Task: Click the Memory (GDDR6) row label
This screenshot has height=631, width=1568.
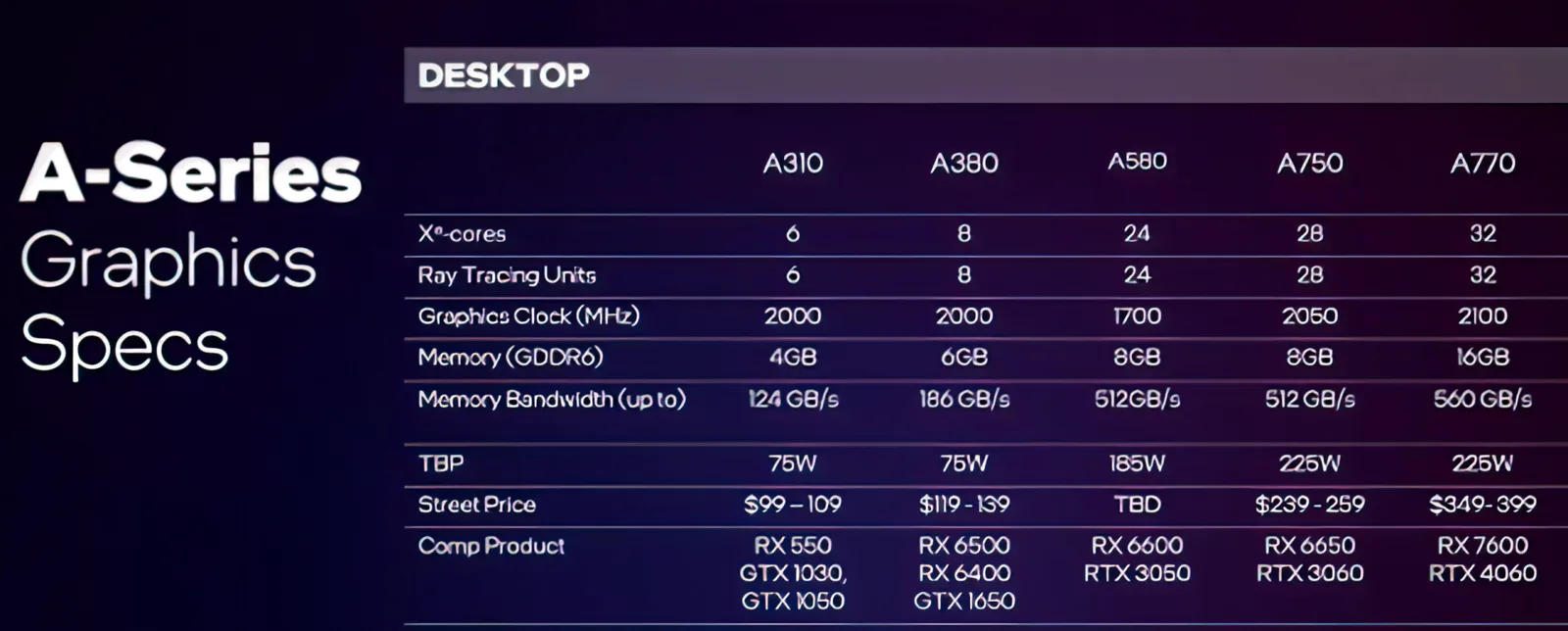Action: [510, 358]
